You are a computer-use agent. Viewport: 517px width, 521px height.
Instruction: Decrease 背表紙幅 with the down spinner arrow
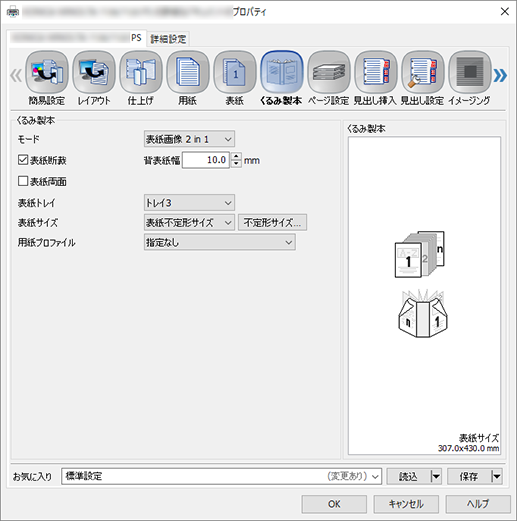(236, 164)
